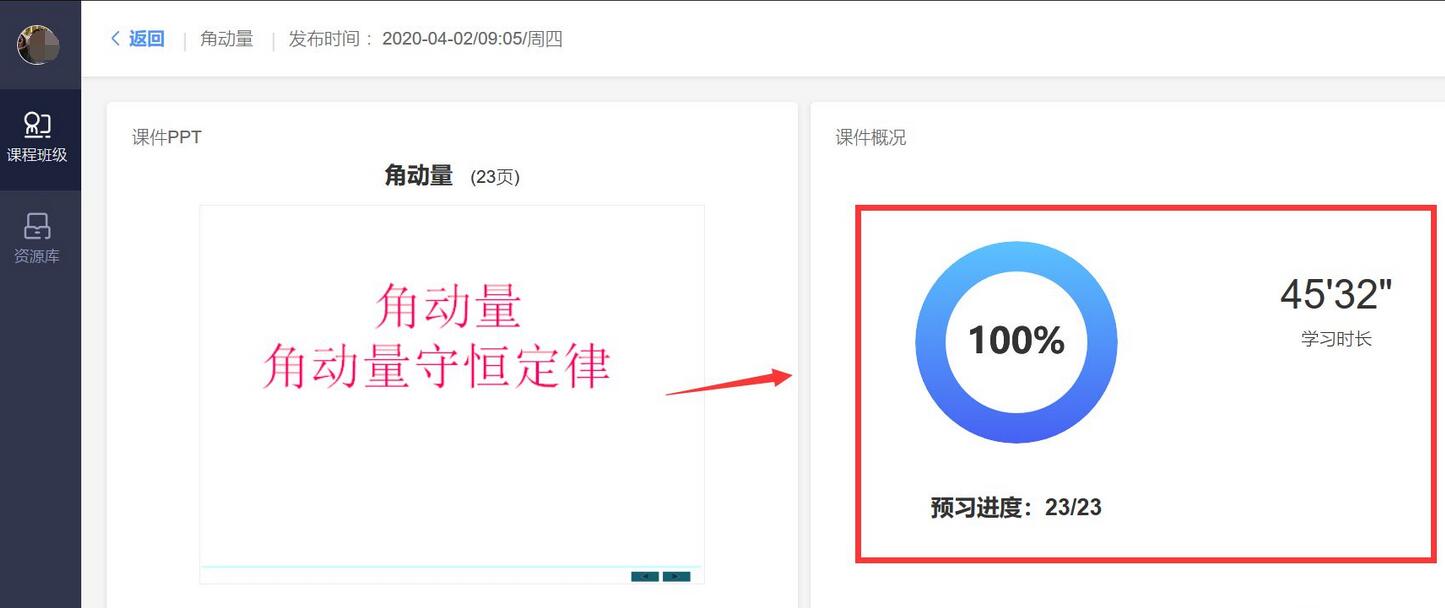Open the 角动量守恒定律 slide preview
Screen dimensions: 1445x608
click(452, 394)
